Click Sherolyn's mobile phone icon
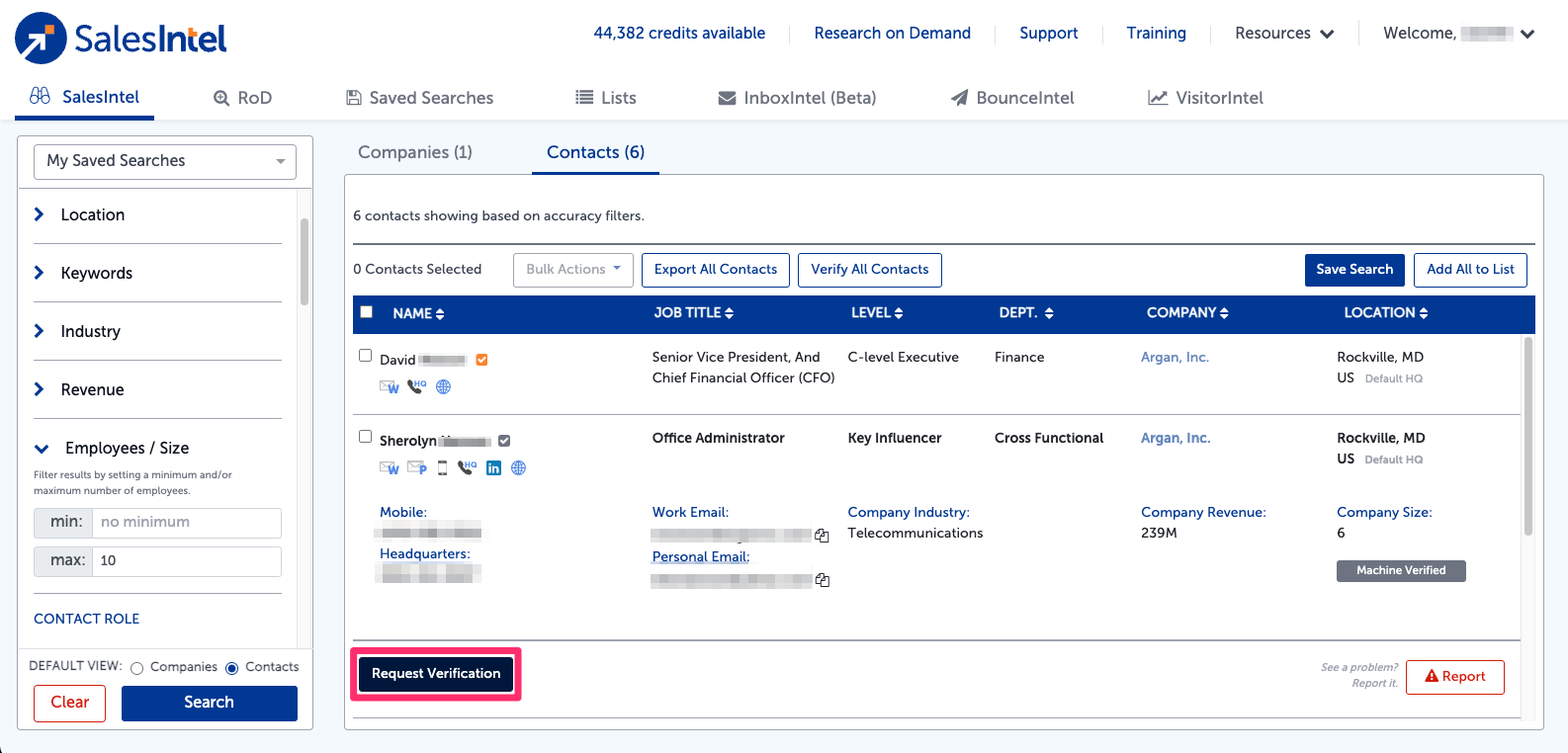 [442, 467]
